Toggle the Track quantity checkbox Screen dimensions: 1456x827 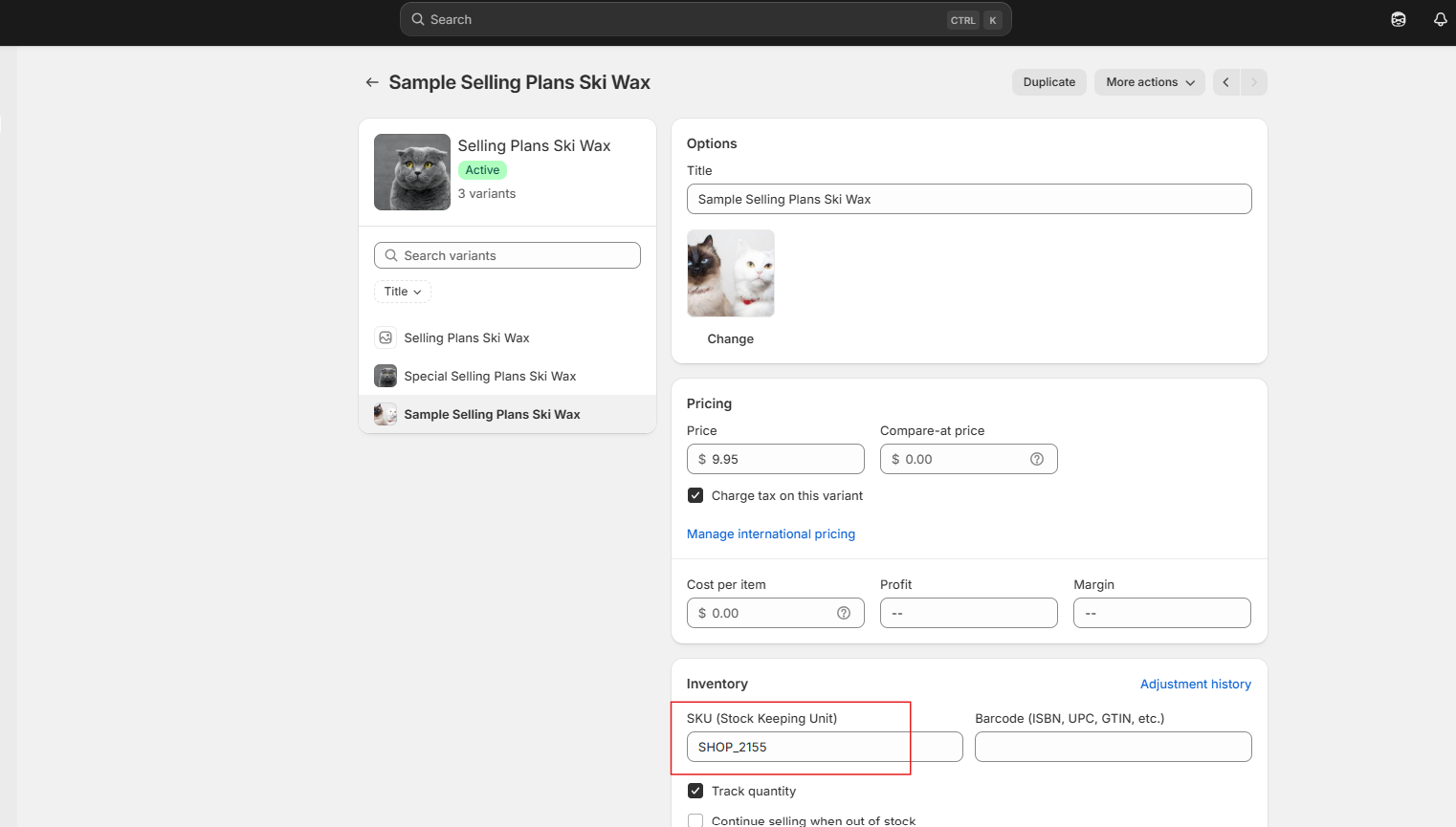pyautogui.click(x=695, y=791)
